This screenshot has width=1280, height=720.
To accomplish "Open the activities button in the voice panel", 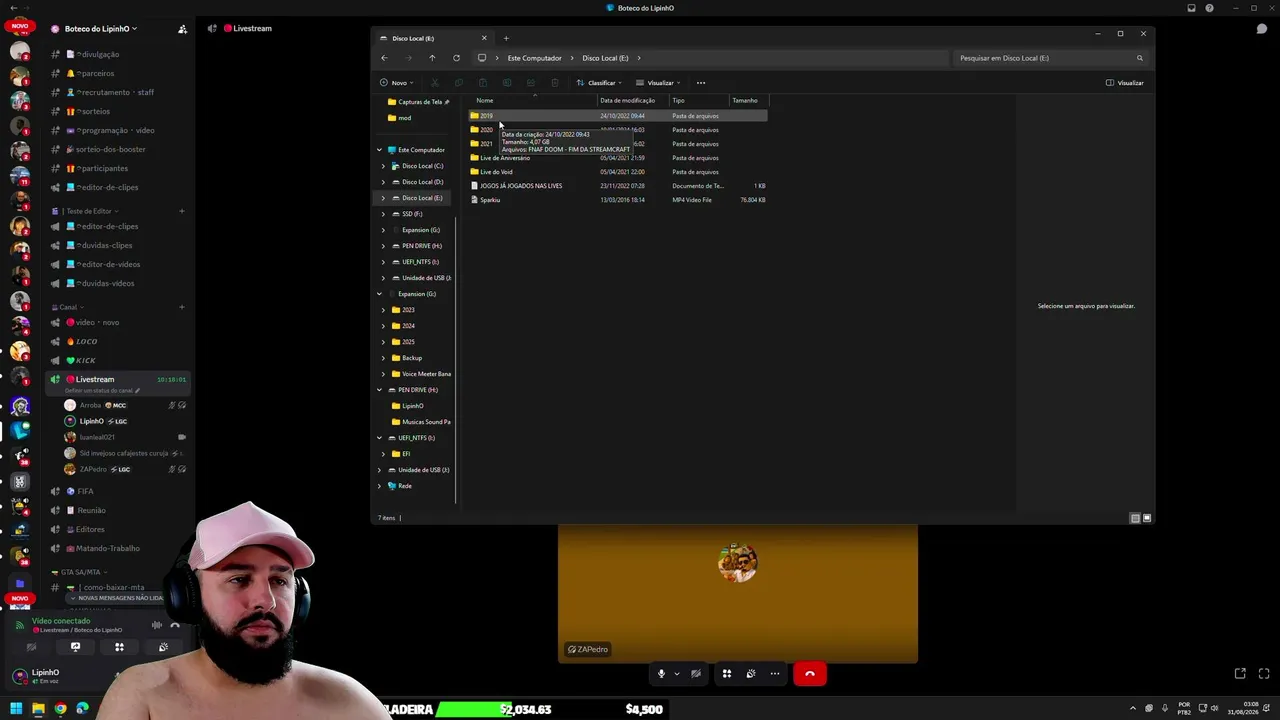I will pyautogui.click(x=119, y=647).
